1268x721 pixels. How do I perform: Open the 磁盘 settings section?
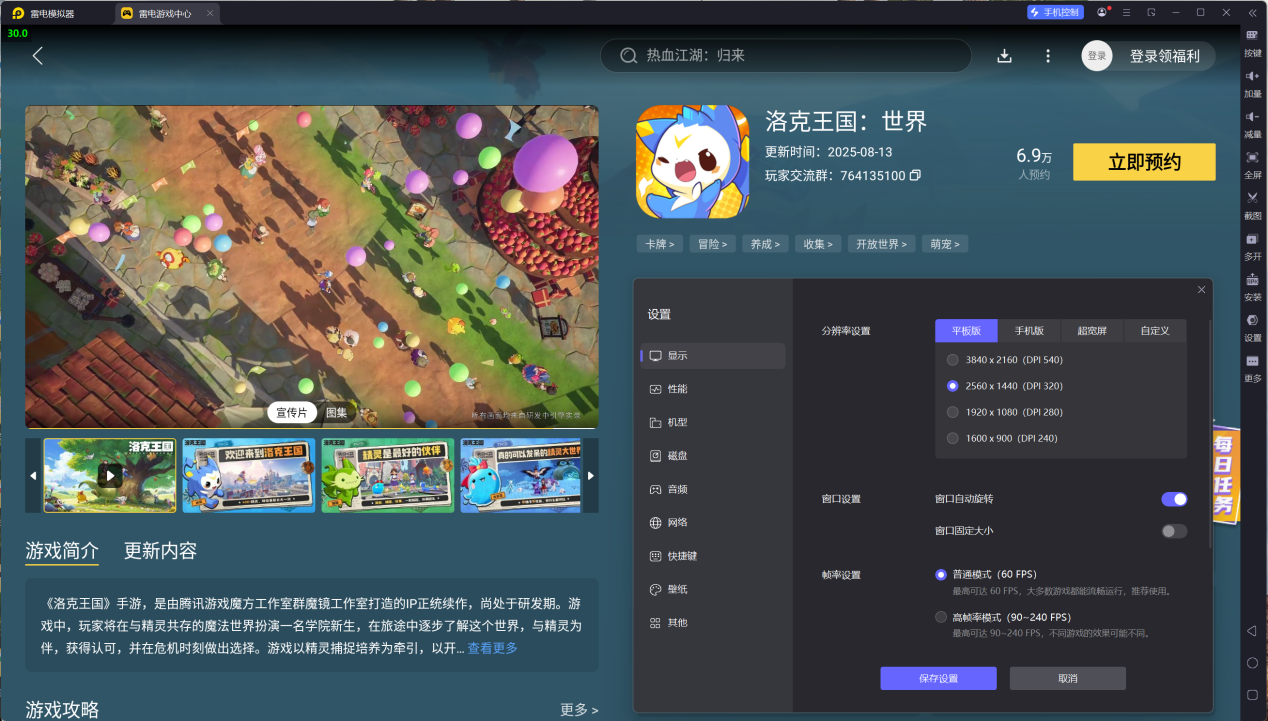(713, 456)
